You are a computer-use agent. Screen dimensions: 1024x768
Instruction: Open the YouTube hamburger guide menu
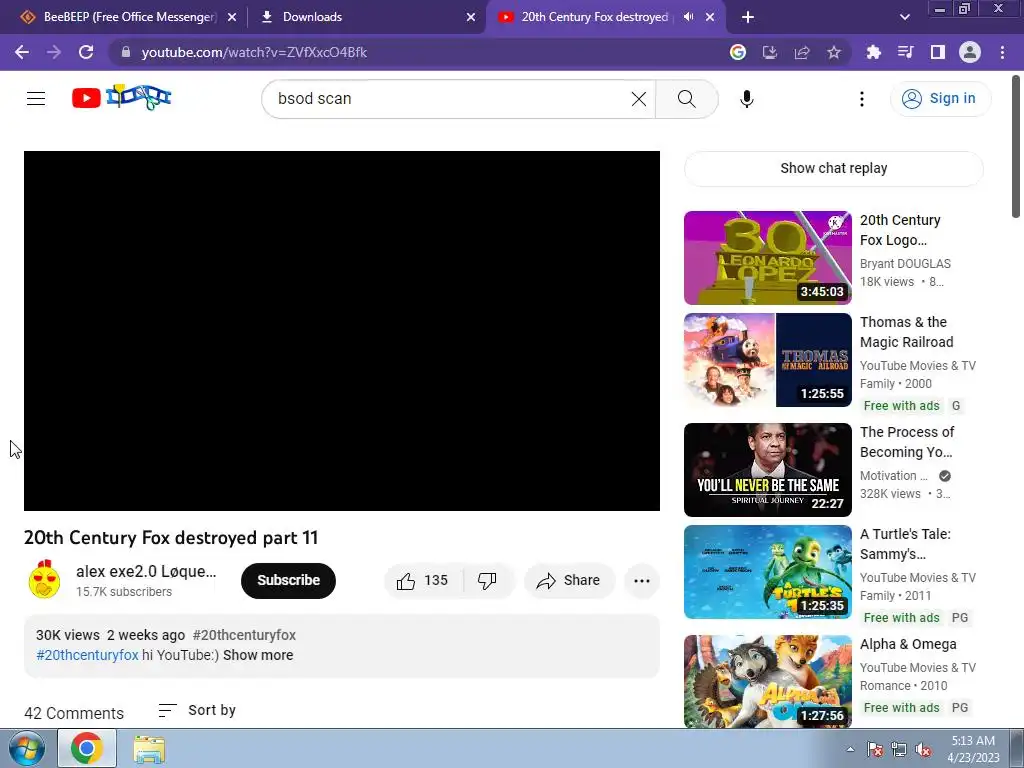[x=36, y=99]
